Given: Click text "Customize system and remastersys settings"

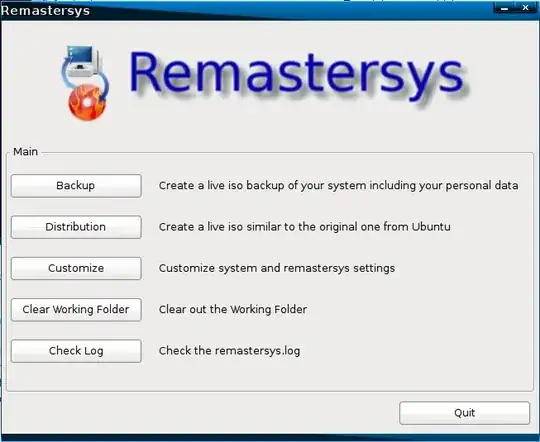Looking at the screenshot, I should tap(277, 268).
